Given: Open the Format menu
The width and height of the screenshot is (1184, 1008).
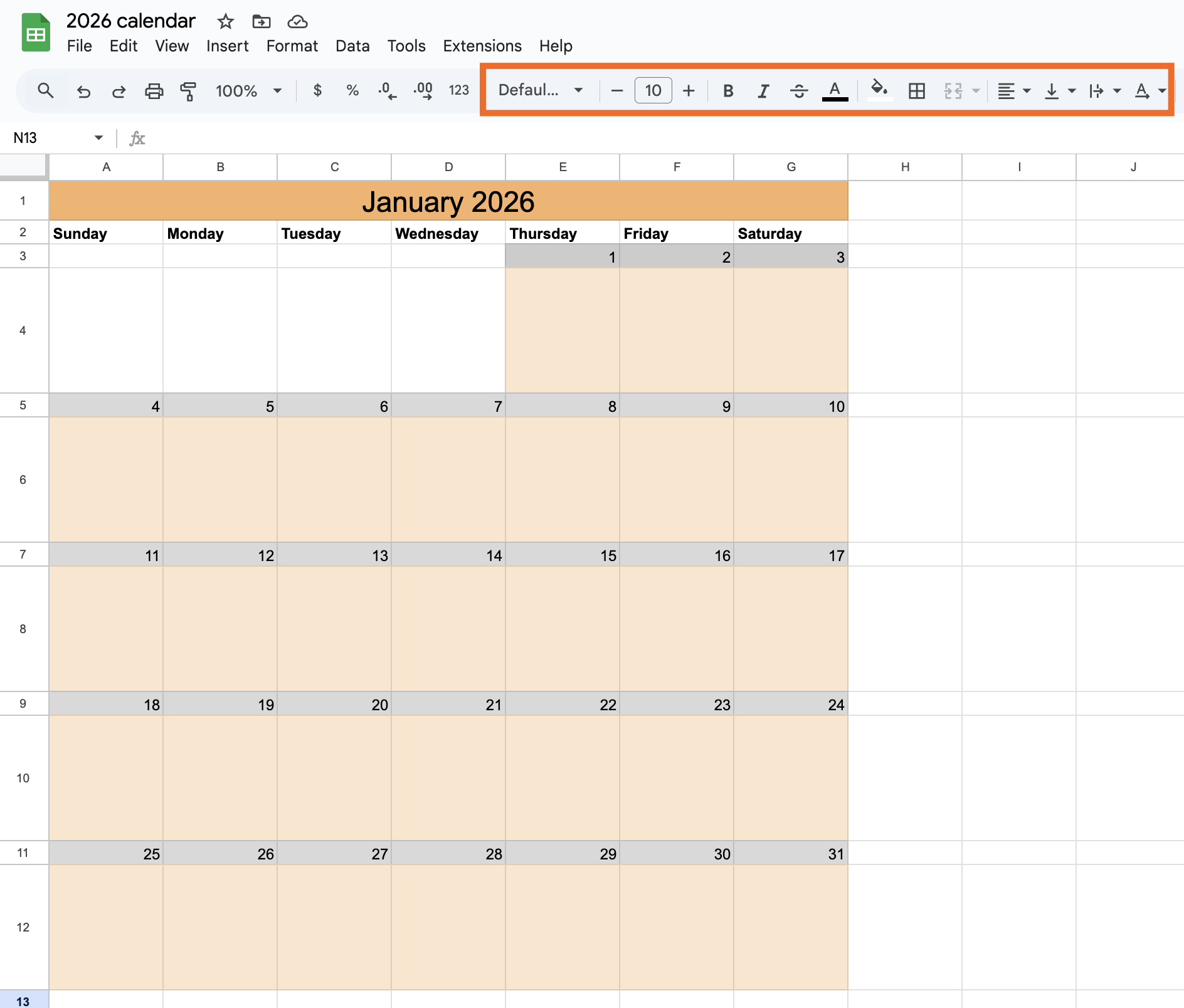Looking at the screenshot, I should (292, 46).
